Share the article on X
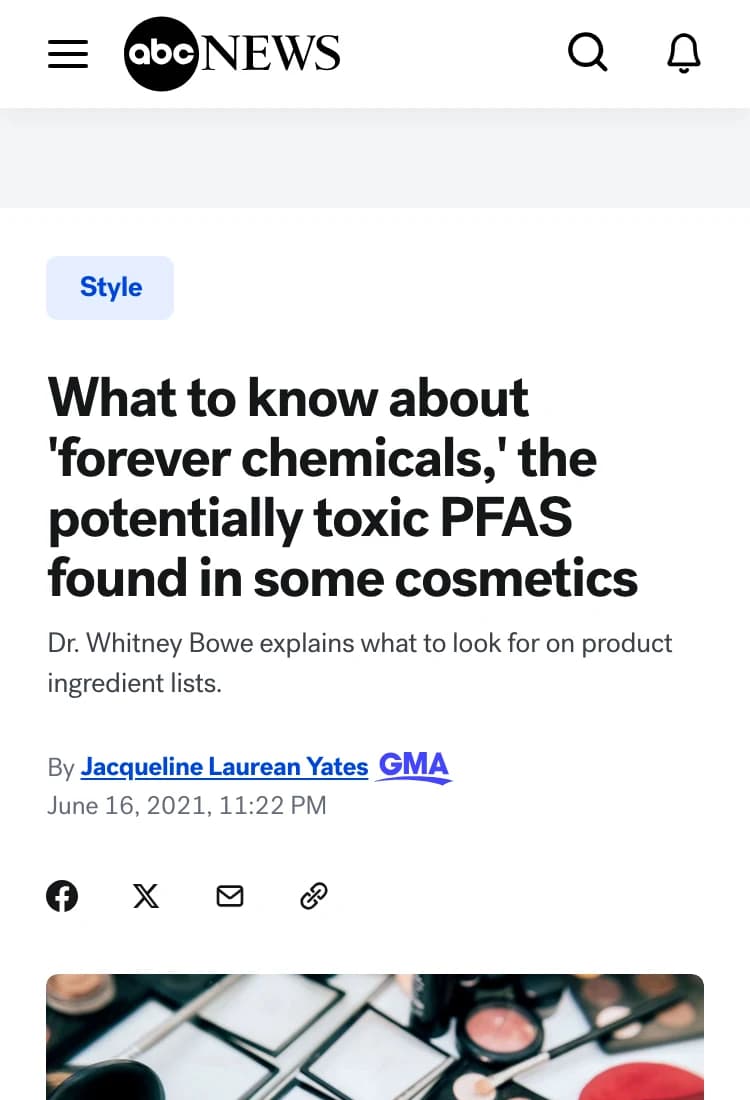This screenshot has height=1100, width=750. [x=145, y=895]
